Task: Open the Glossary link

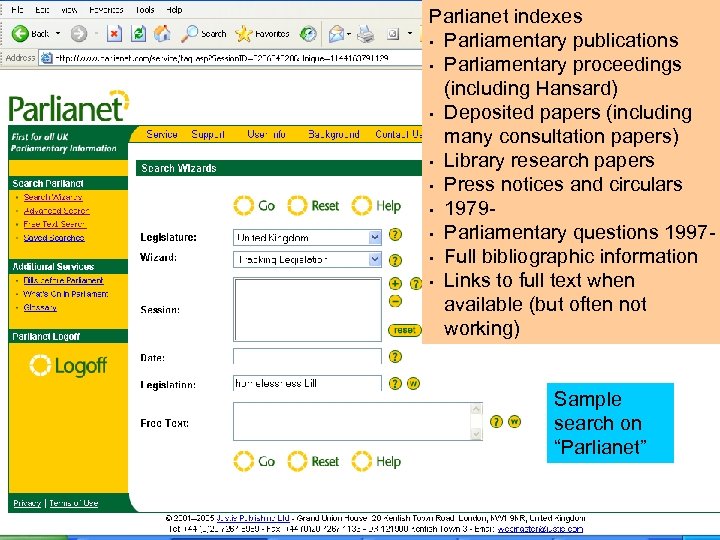Action: [40, 308]
